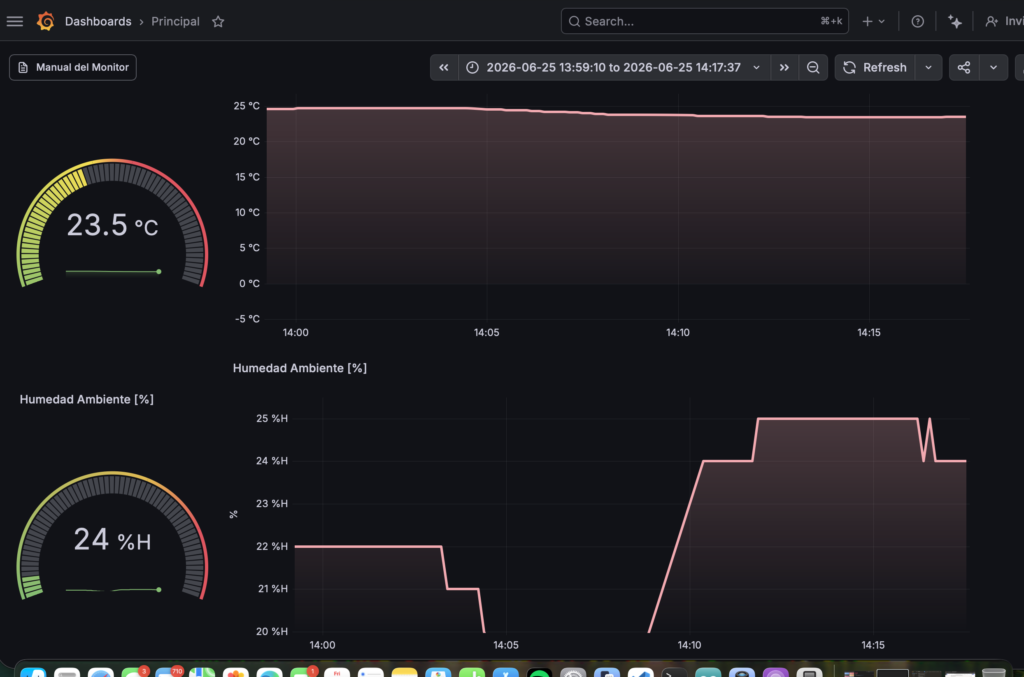Image resolution: width=1024 pixels, height=677 pixels.
Task: Click the Humedad Ambiente graph panel title
Action: pos(300,368)
